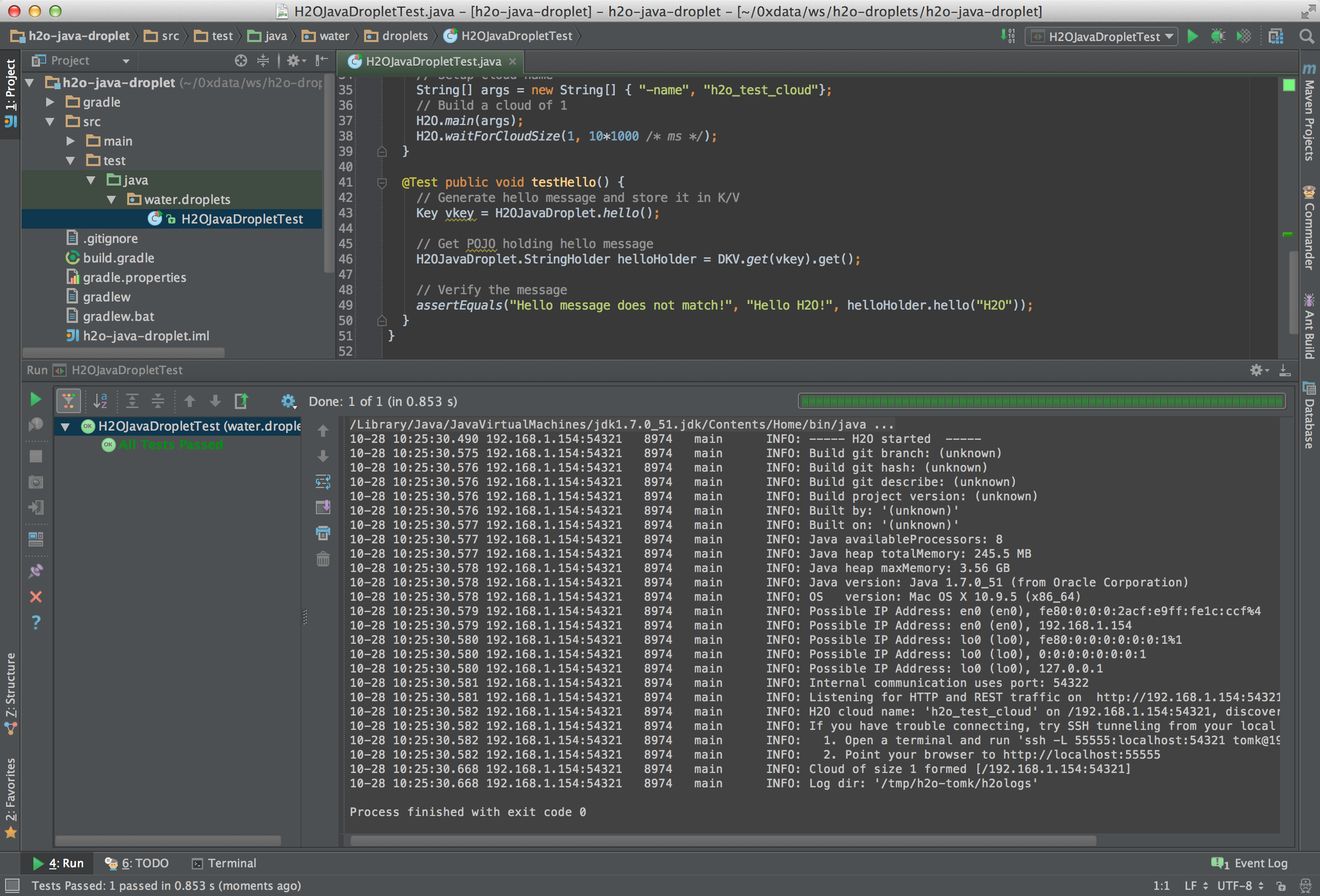This screenshot has width=1320, height=896.
Task: Go to next failed test arrow
Action: tap(215, 401)
